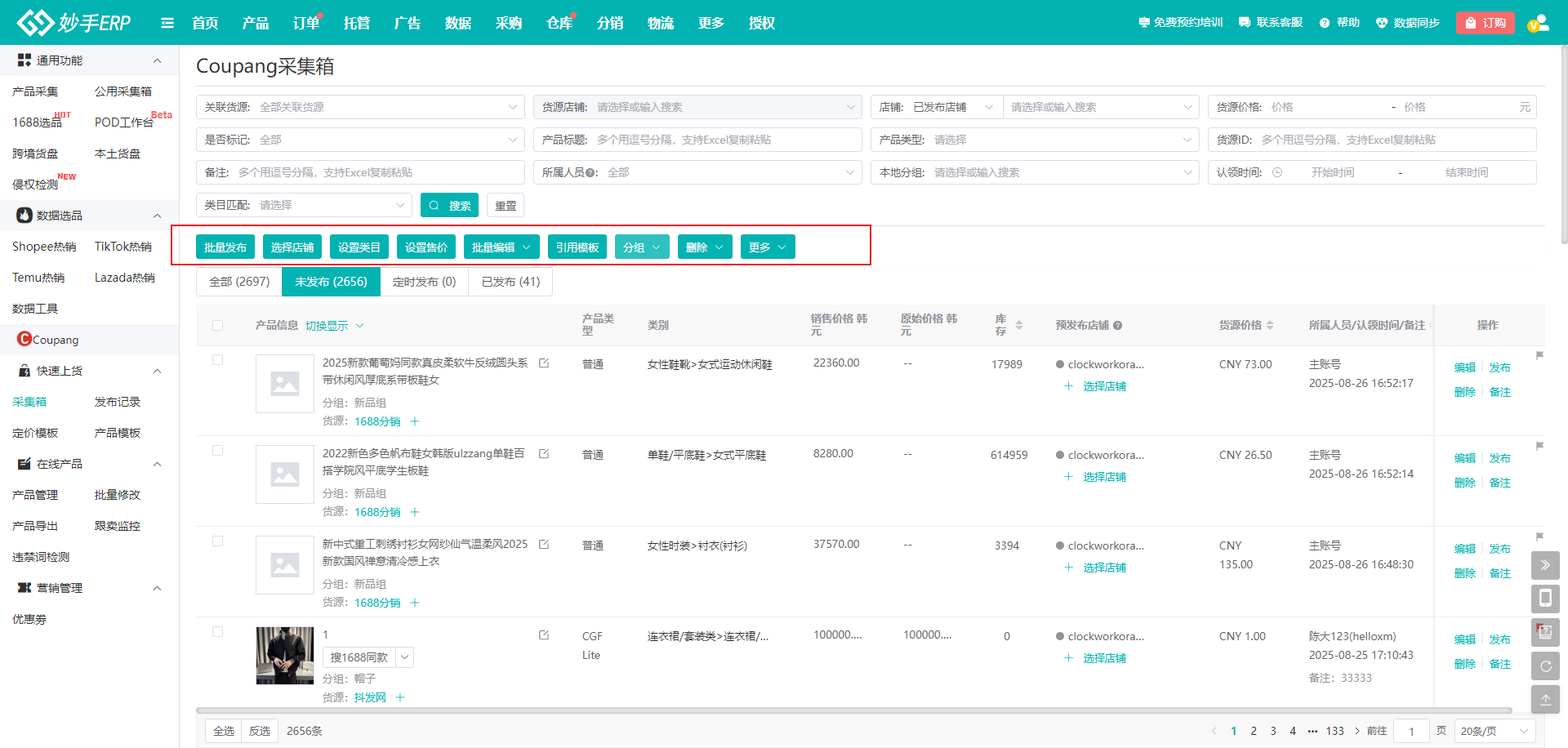Check the first product row checkbox

217,360
